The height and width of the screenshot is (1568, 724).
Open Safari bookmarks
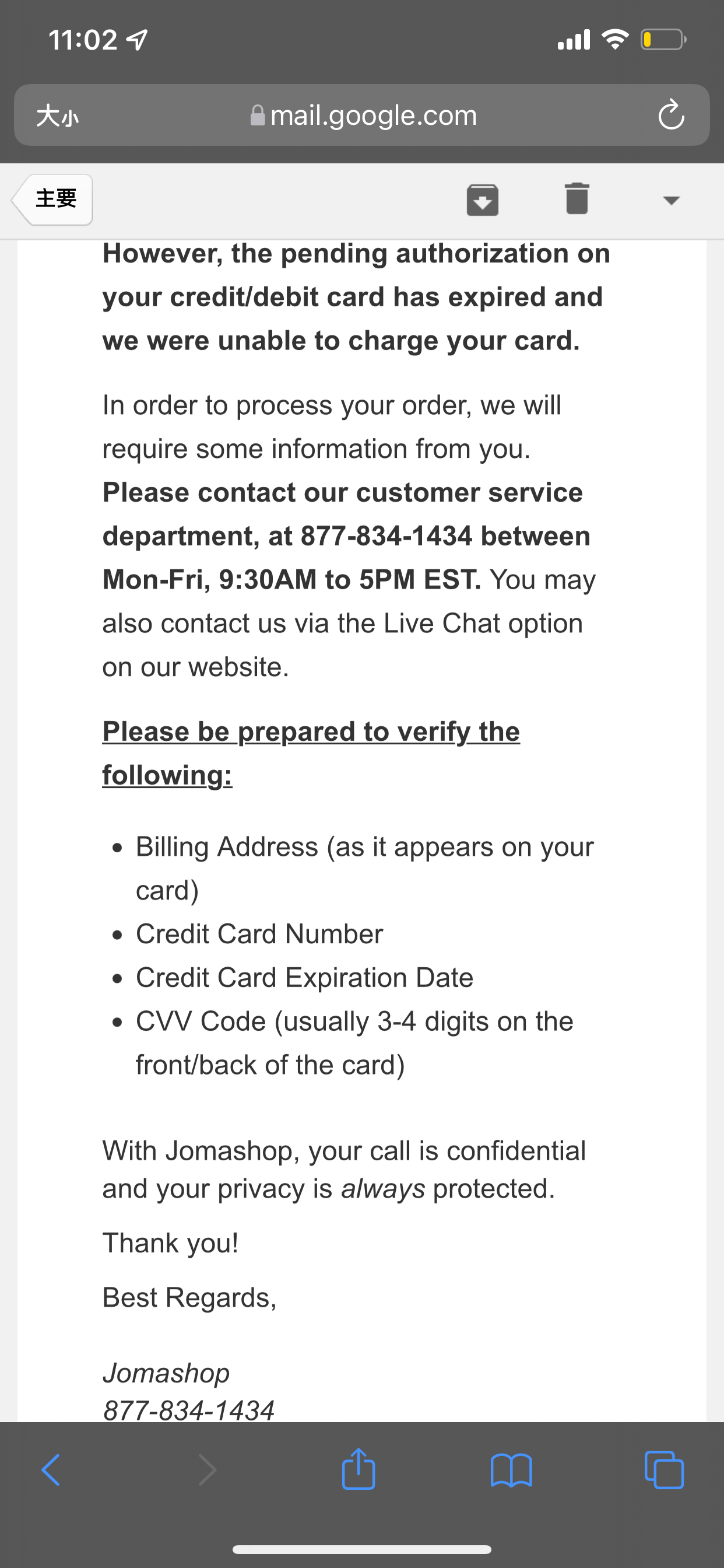click(x=511, y=1470)
